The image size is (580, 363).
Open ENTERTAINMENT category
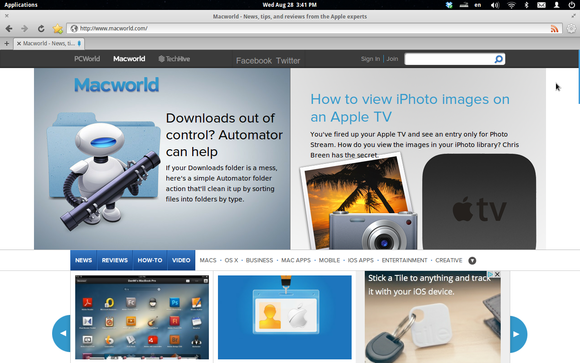[x=404, y=261]
